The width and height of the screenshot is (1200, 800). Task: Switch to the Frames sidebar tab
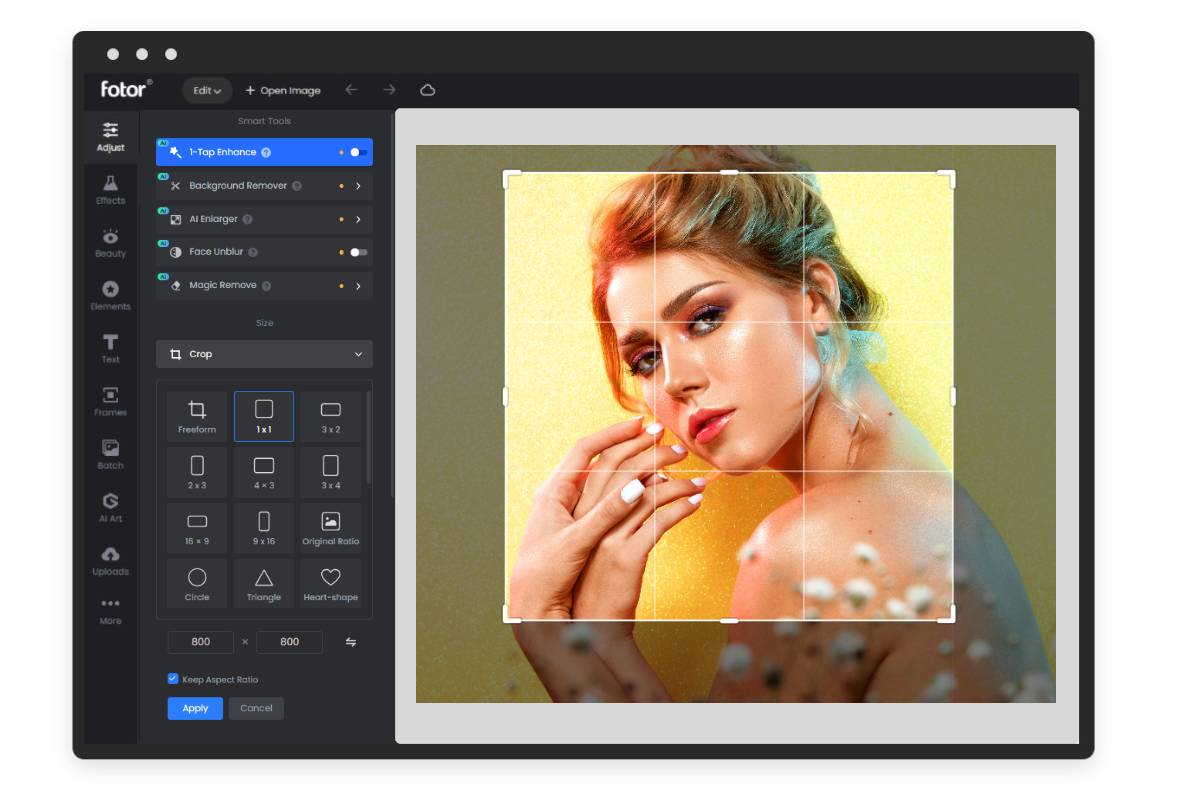tap(110, 400)
